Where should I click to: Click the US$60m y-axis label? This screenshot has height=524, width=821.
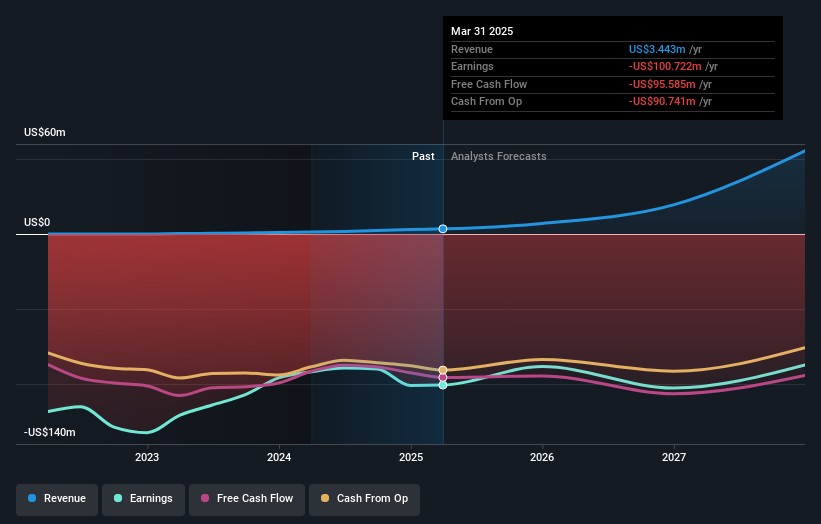[x=45, y=133]
